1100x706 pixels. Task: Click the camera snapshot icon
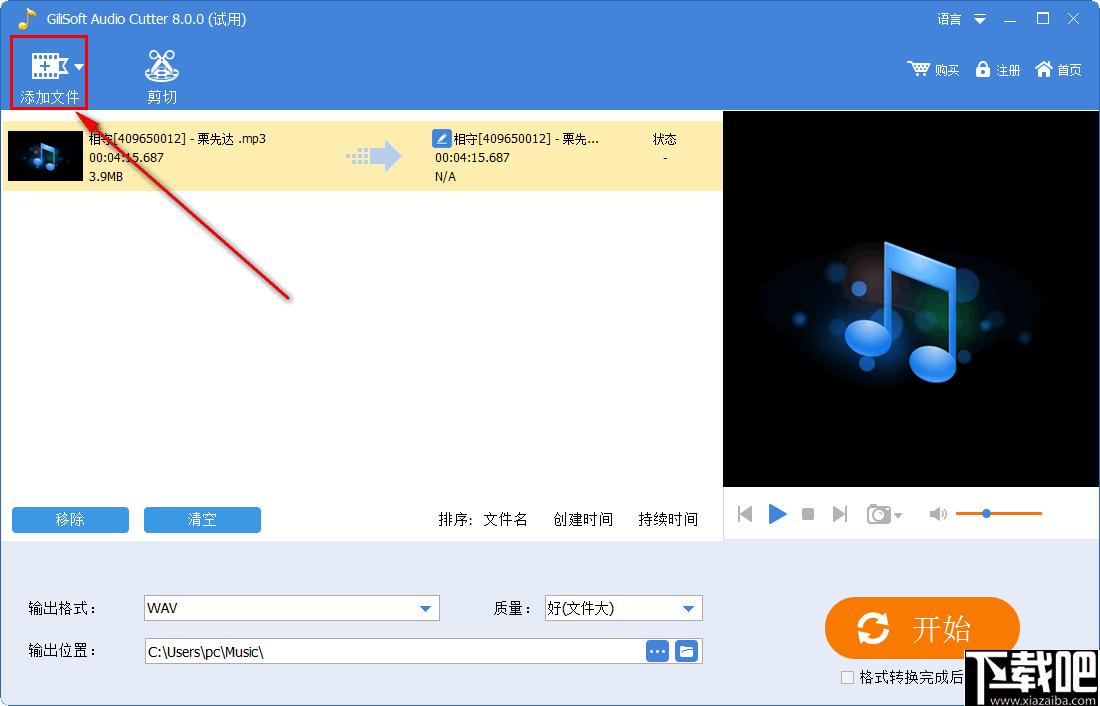click(878, 514)
